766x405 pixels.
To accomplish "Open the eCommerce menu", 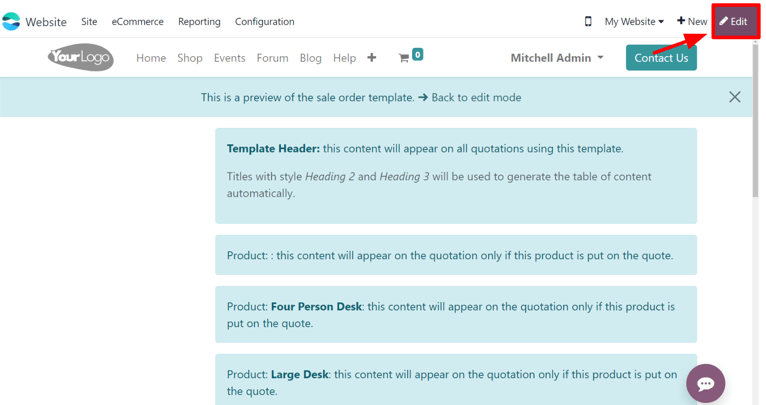I will click(137, 21).
